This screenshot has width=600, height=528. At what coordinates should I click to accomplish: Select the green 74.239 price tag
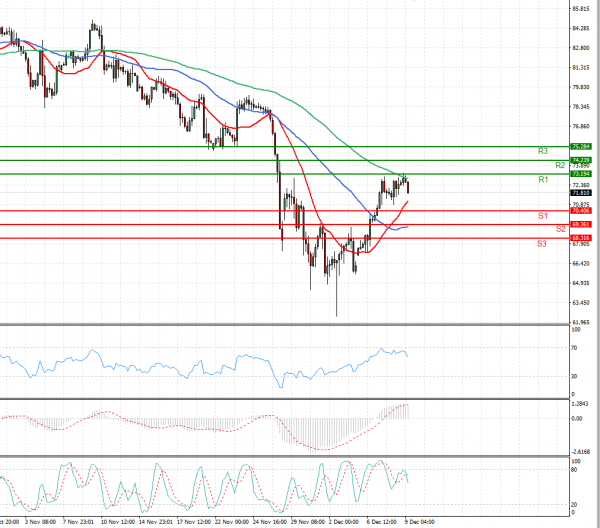pyautogui.click(x=581, y=160)
